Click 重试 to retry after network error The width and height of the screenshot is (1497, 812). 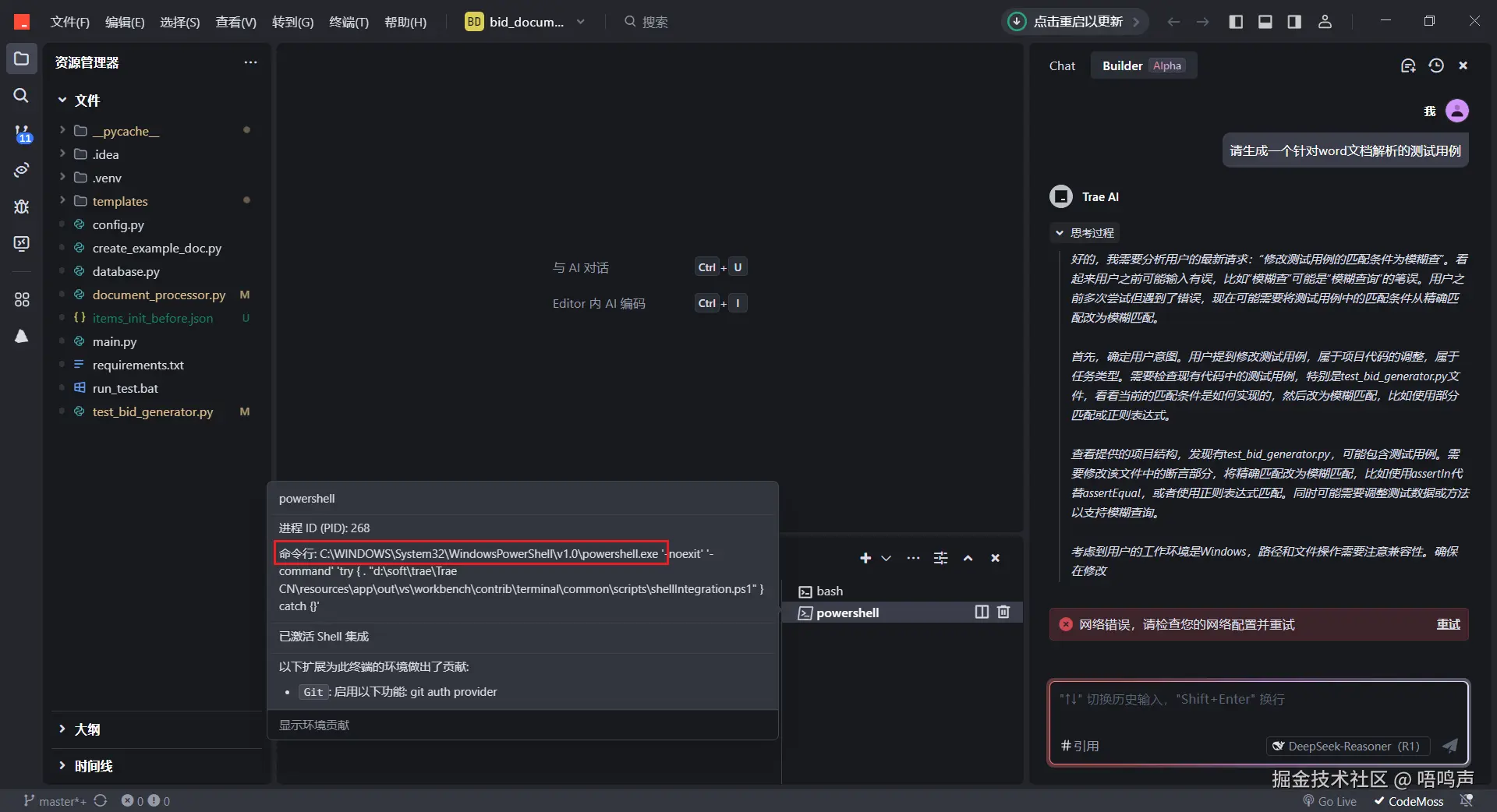click(1448, 624)
